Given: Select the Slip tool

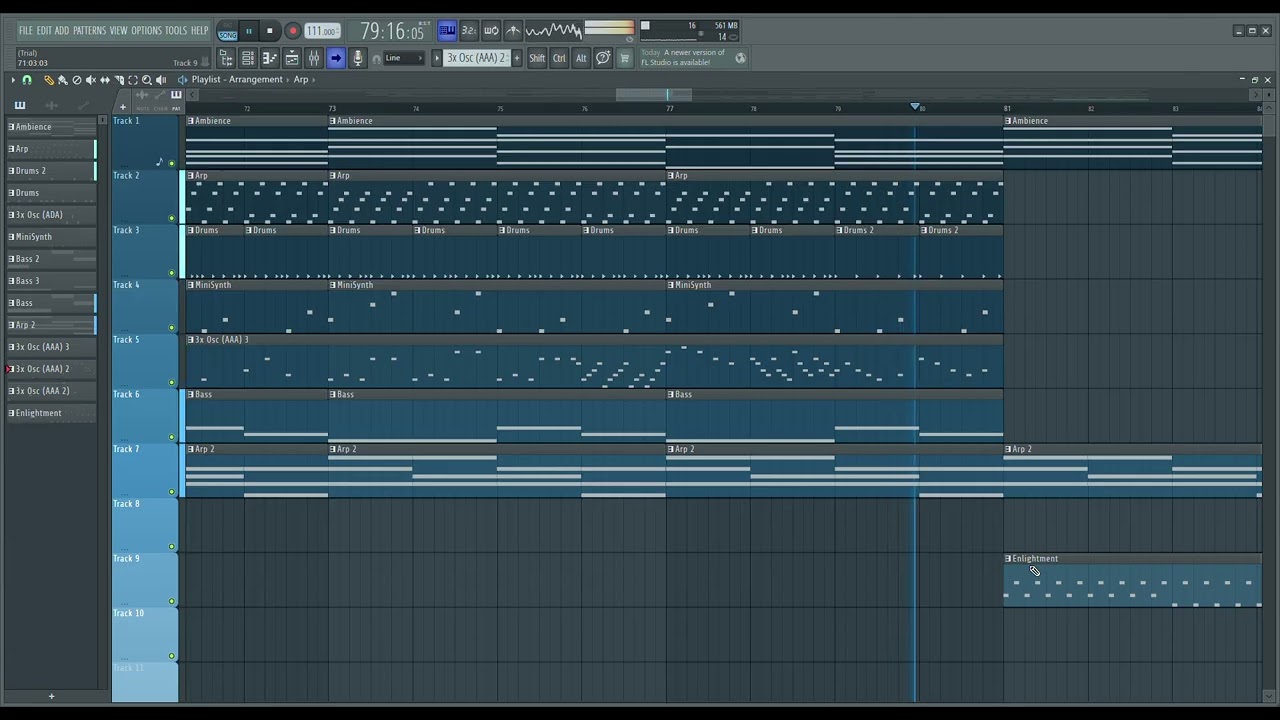Looking at the screenshot, I should point(104,80).
